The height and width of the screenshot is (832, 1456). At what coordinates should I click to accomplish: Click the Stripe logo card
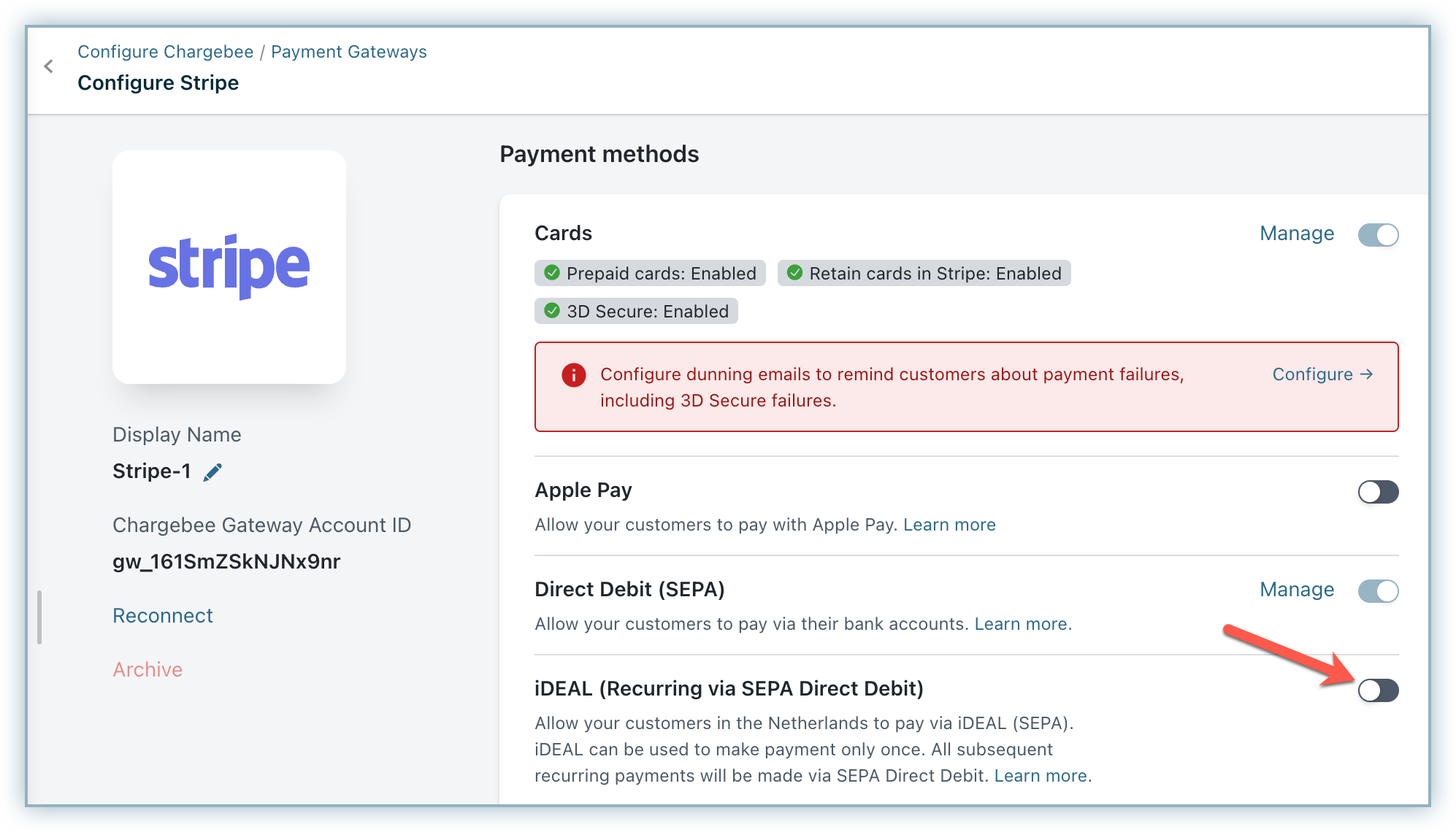[229, 267]
